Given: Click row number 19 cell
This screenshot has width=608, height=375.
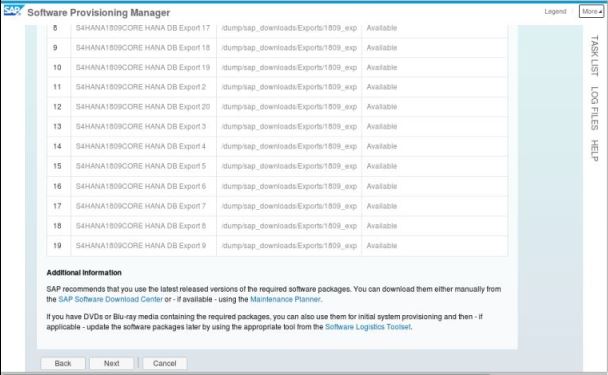Looking at the screenshot, I should (x=59, y=245).
